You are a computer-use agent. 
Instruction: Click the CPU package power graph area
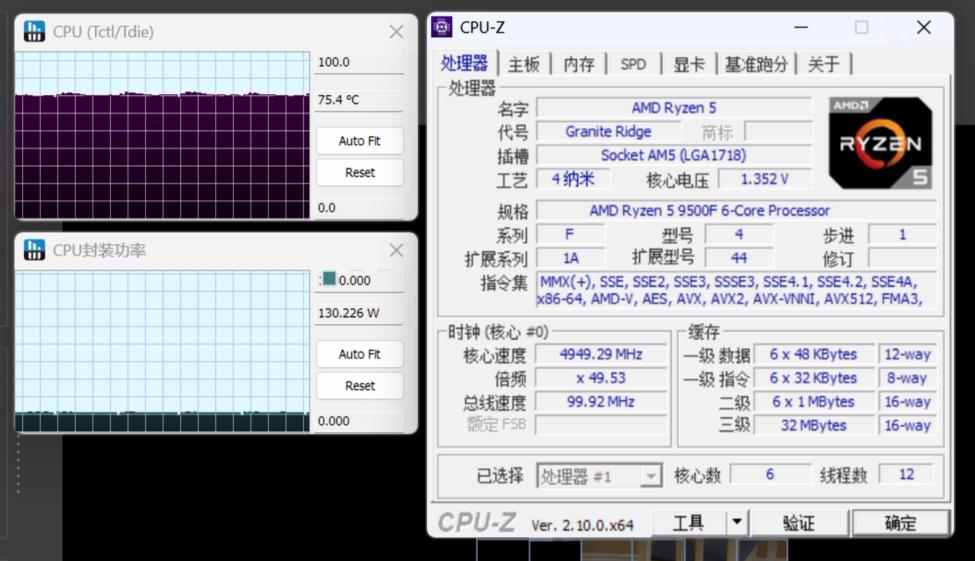pos(162,351)
